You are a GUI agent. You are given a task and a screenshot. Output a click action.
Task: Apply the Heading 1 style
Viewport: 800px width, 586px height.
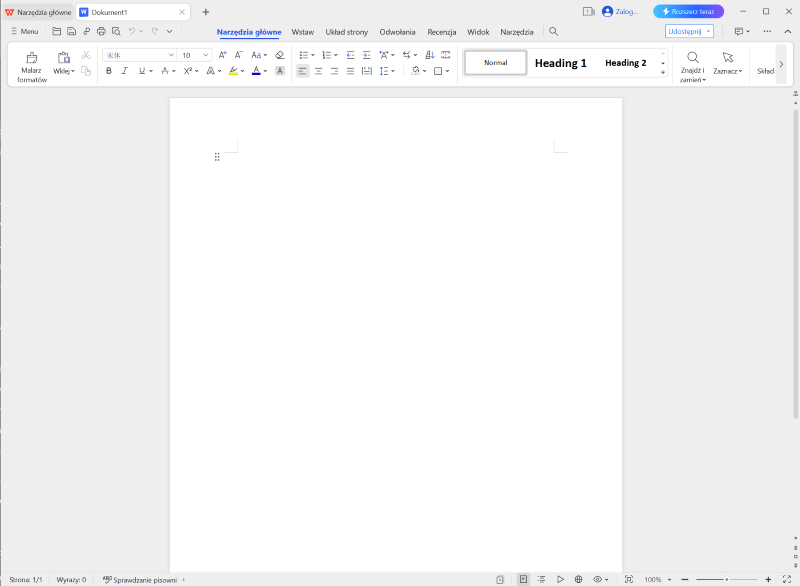coord(560,62)
